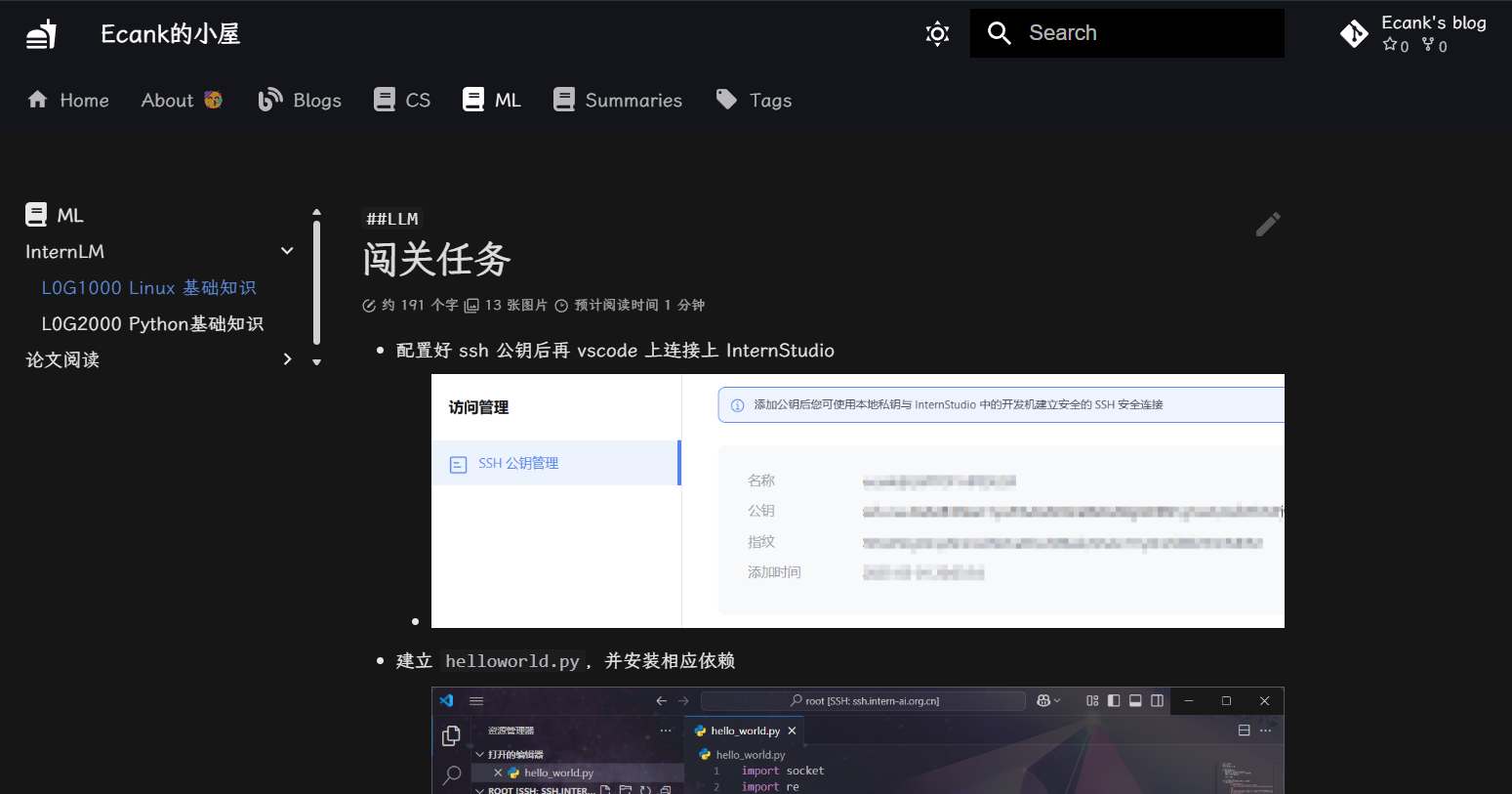Go to the Home tab
This screenshot has height=794, width=1512.
[68, 100]
